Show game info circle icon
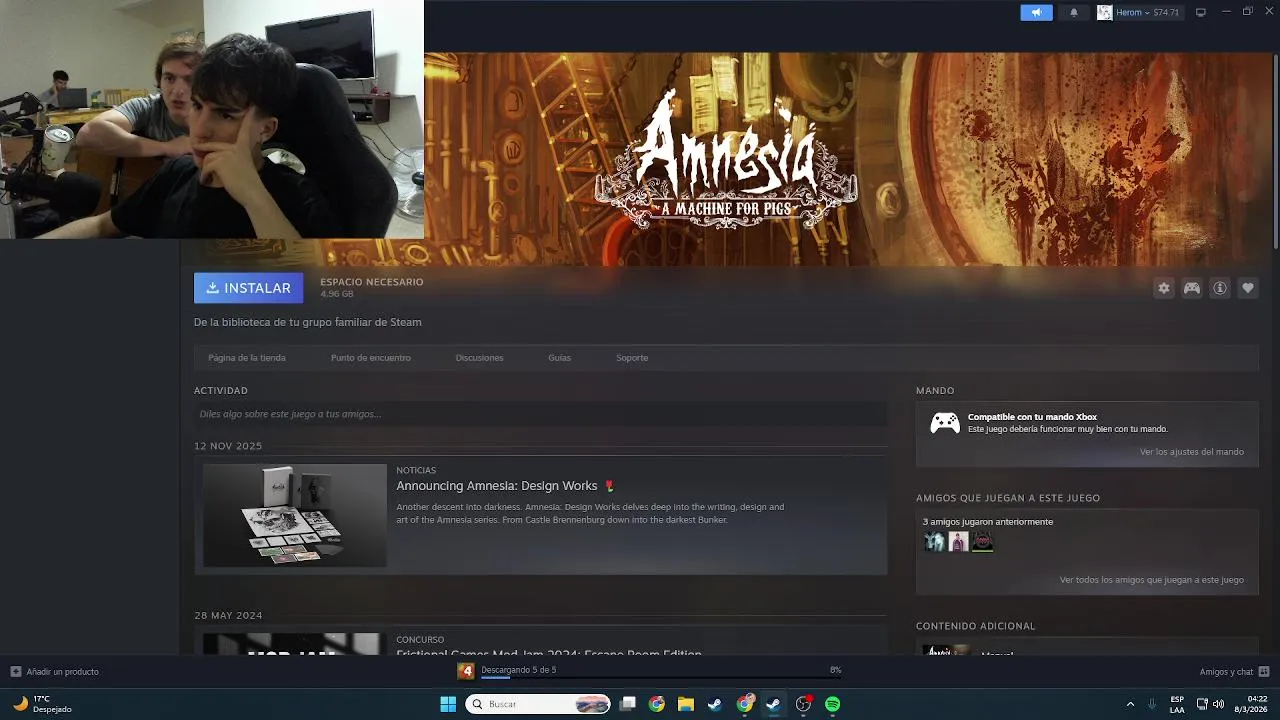Viewport: 1280px width, 720px height. [1220, 288]
